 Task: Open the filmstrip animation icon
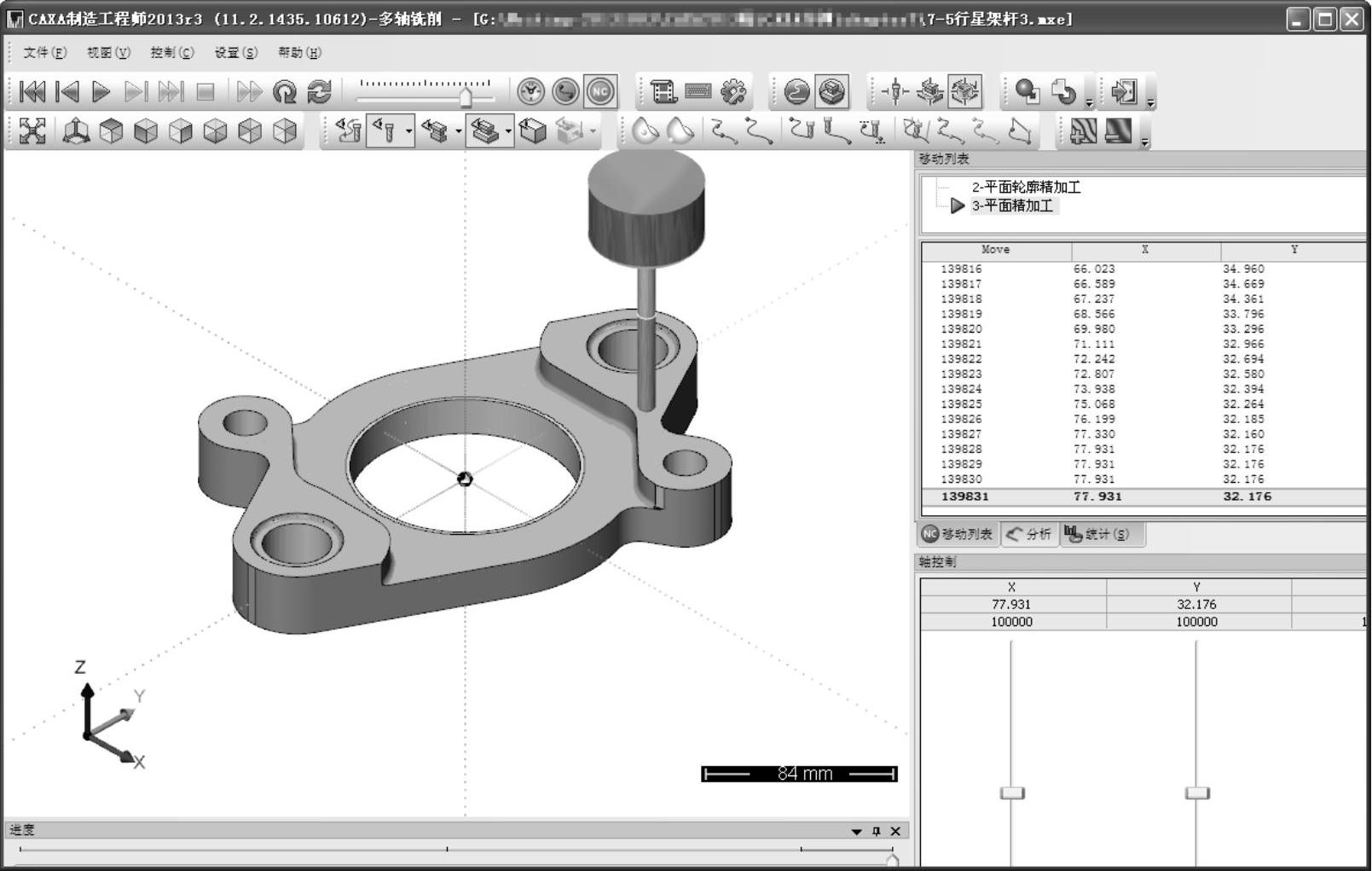[x=663, y=92]
